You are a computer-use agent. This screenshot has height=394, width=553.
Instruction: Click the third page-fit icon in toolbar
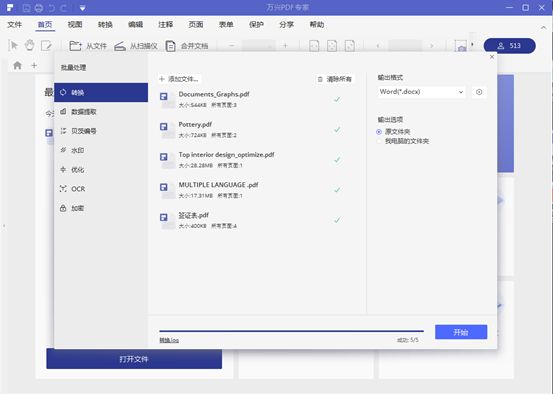(350, 46)
